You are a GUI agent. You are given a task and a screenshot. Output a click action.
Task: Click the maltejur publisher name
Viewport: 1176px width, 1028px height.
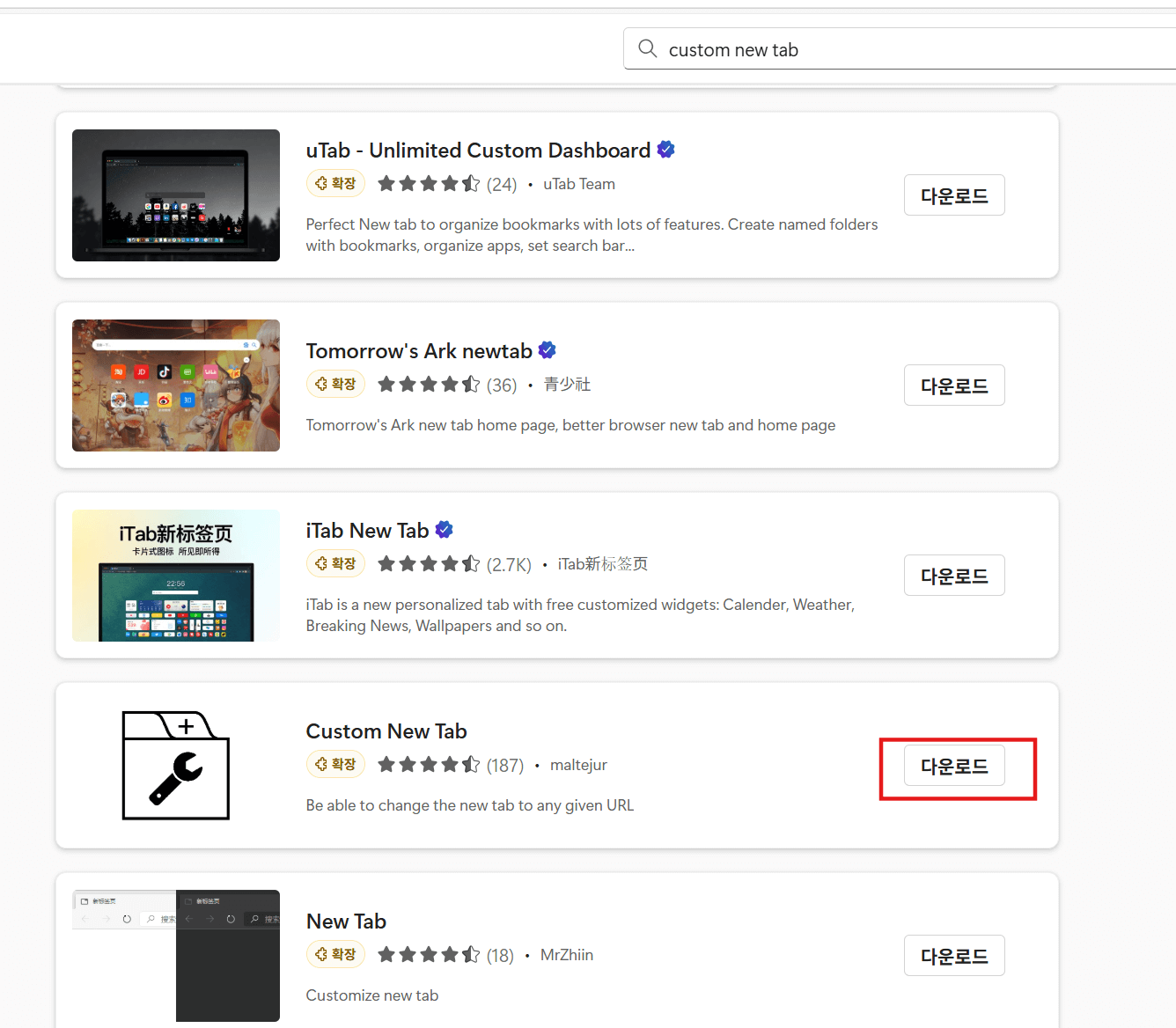pos(578,765)
